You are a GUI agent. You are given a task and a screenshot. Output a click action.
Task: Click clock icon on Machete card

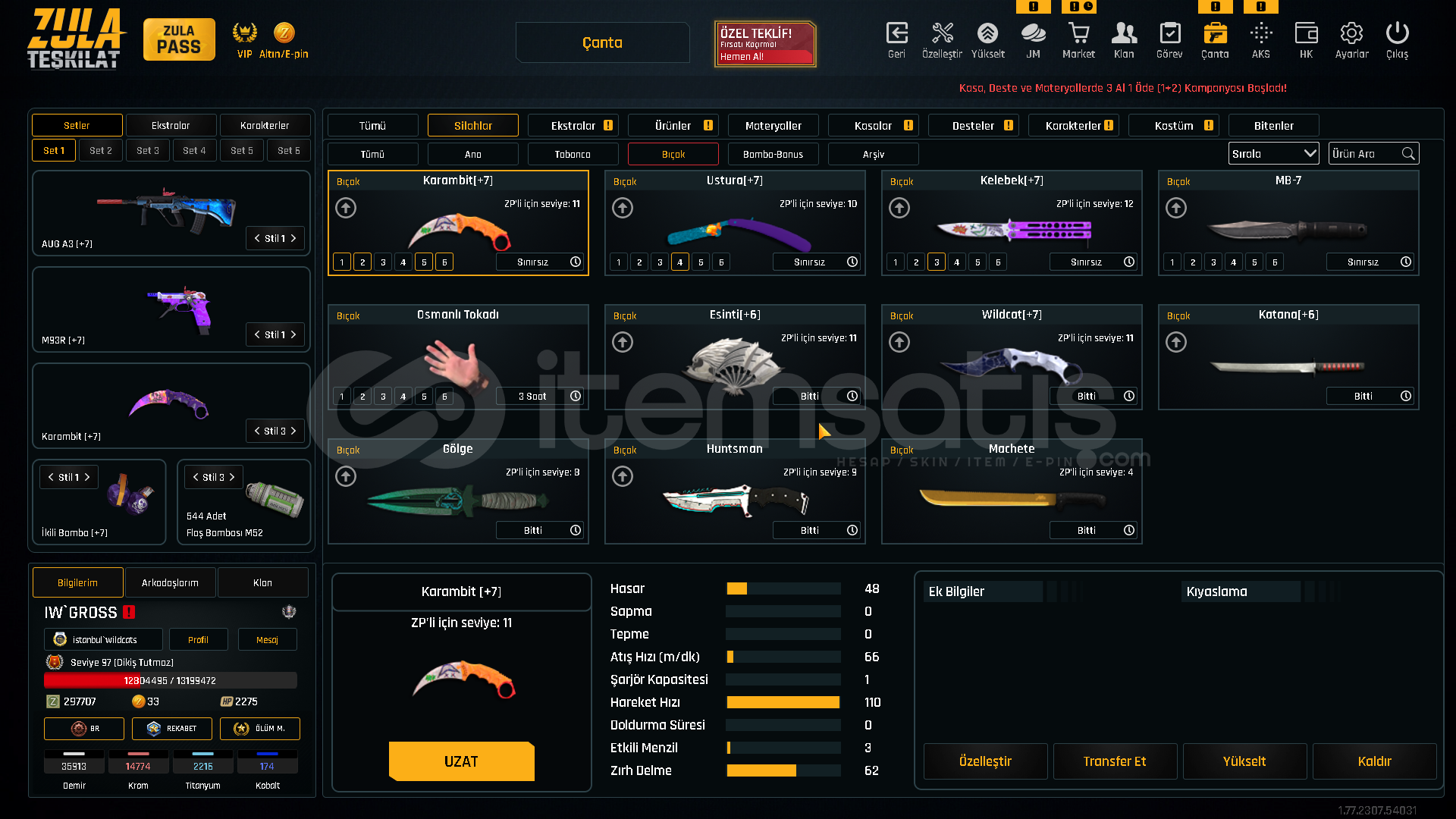(1129, 530)
